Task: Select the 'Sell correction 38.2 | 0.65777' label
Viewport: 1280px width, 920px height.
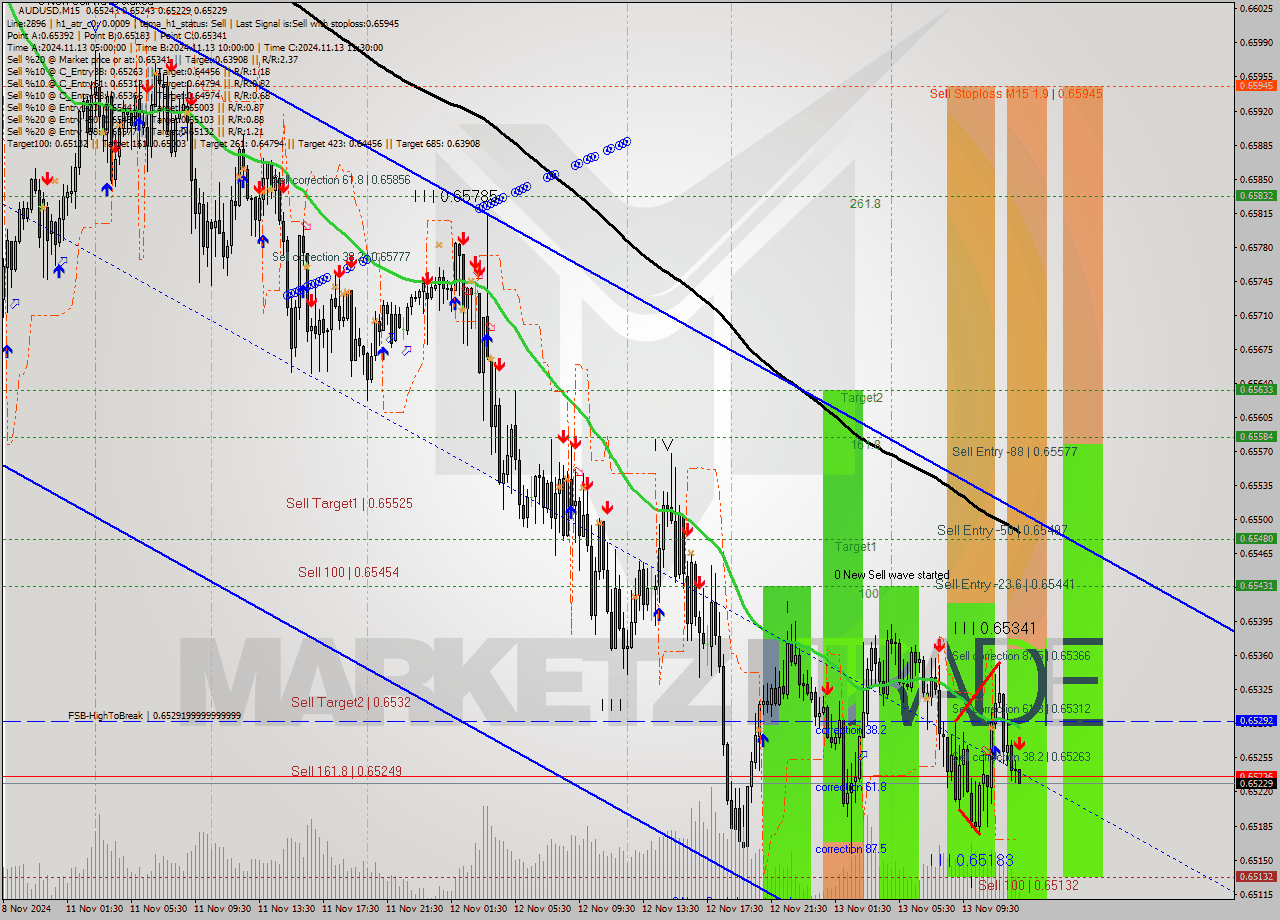Action: [x=341, y=257]
